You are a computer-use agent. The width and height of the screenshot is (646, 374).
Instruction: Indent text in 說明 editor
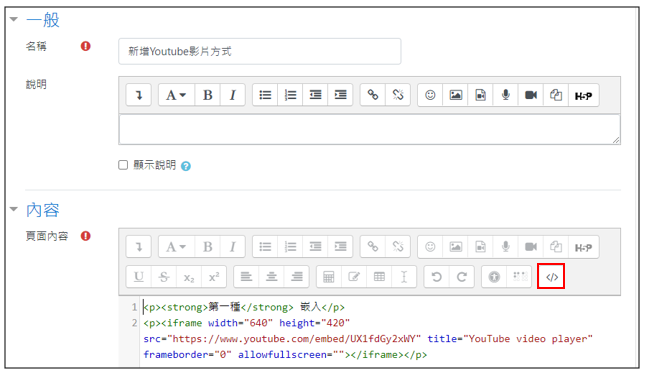[x=340, y=95]
